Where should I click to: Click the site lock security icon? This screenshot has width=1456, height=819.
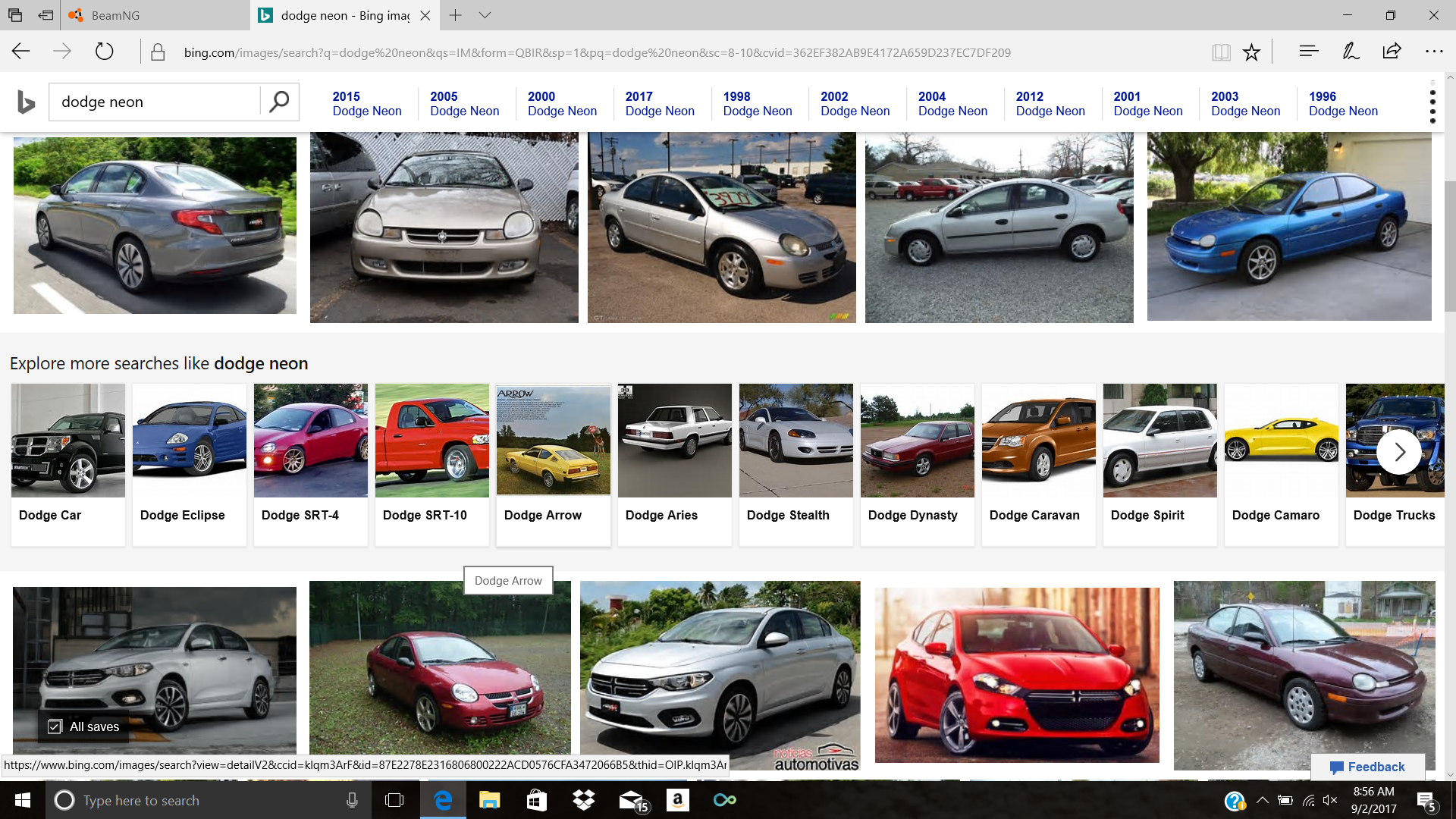tap(158, 52)
